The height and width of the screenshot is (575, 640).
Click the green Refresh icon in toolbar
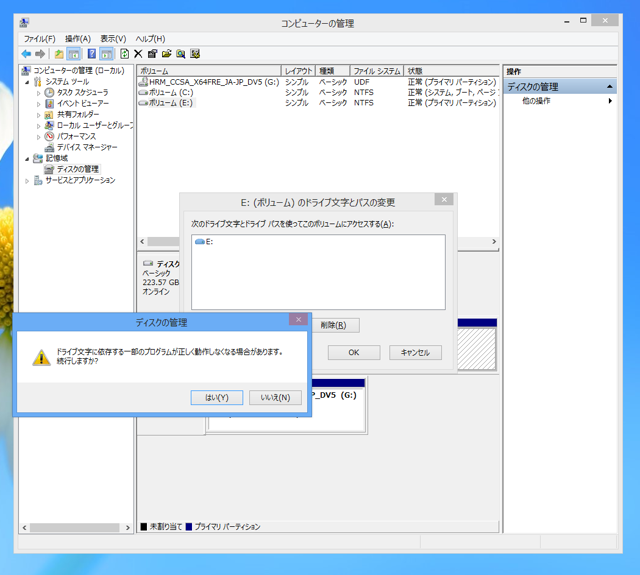click(x=124, y=54)
